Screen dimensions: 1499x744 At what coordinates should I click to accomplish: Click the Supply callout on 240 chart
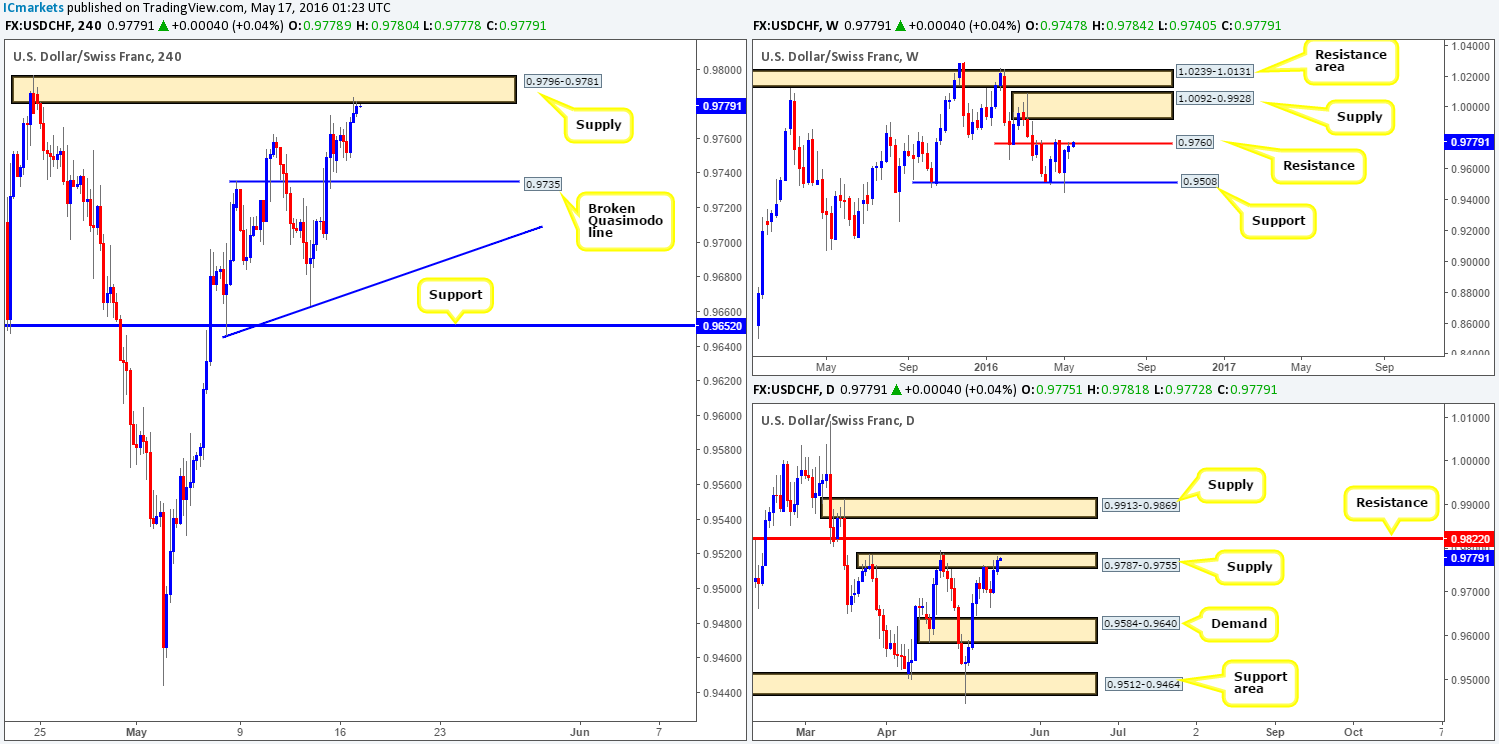tap(597, 125)
